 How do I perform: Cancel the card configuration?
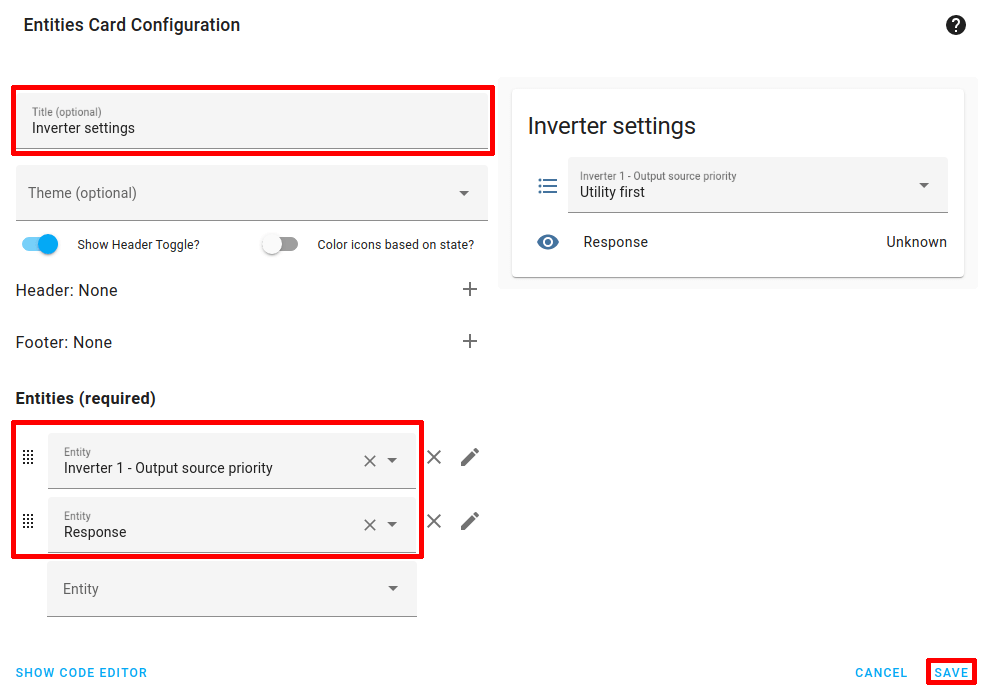[x=880, y=672]
